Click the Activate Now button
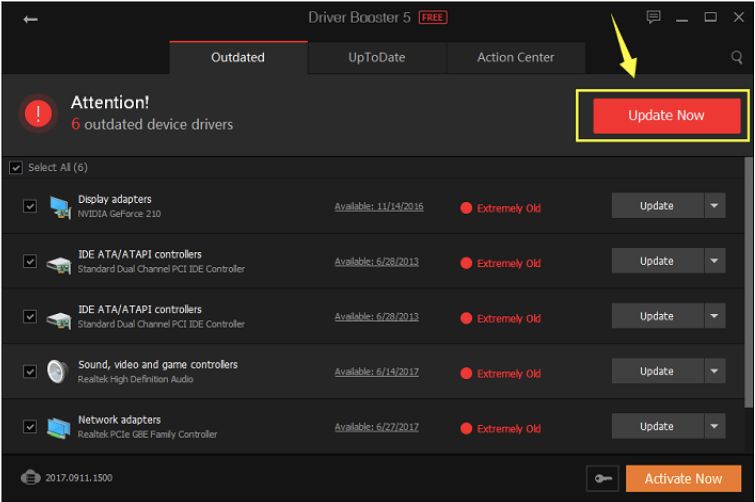The image size is (755, 502). [x=683, y=478]
